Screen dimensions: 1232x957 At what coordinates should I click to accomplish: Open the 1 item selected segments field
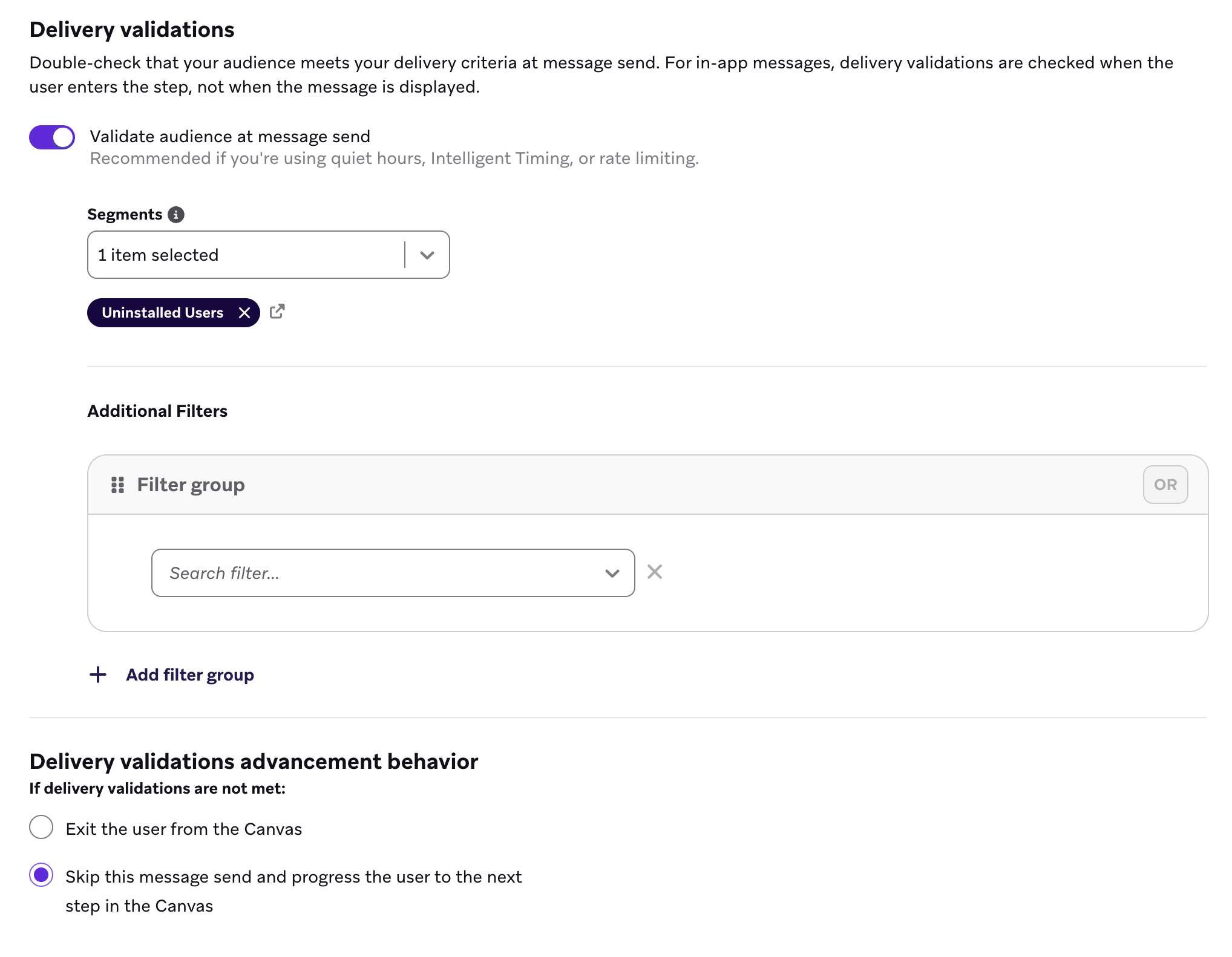coord(242,255)
